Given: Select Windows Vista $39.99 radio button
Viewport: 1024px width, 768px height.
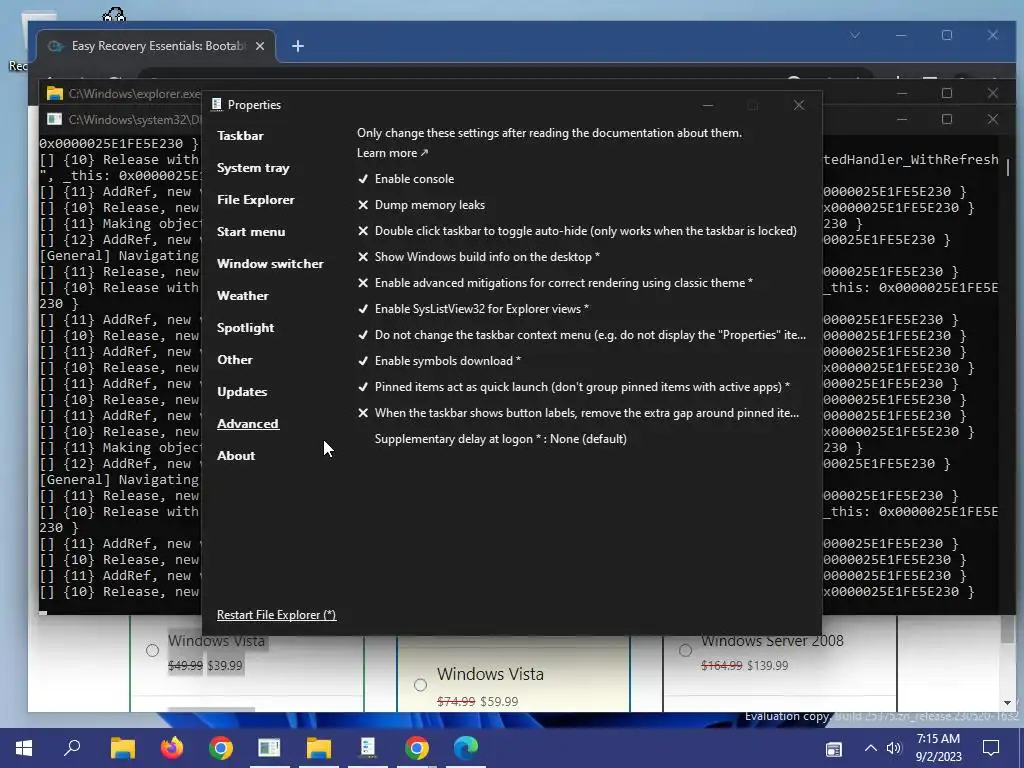Looking at the screenshot, I should [x=152, y=650].
